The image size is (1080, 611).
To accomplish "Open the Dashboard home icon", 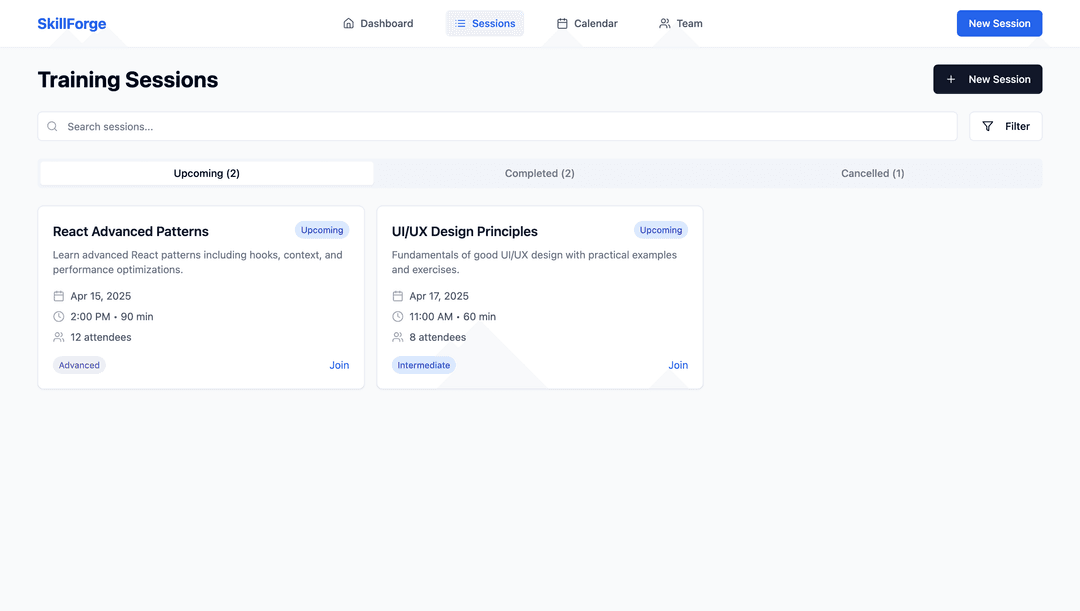I will [349, 23].
